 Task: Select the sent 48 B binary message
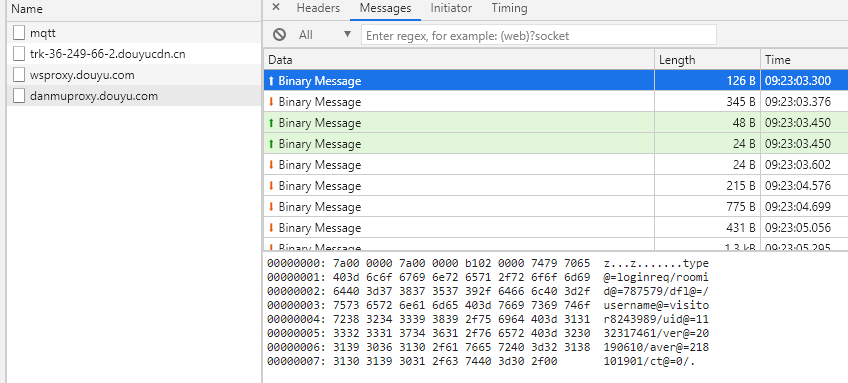point(555,123)
